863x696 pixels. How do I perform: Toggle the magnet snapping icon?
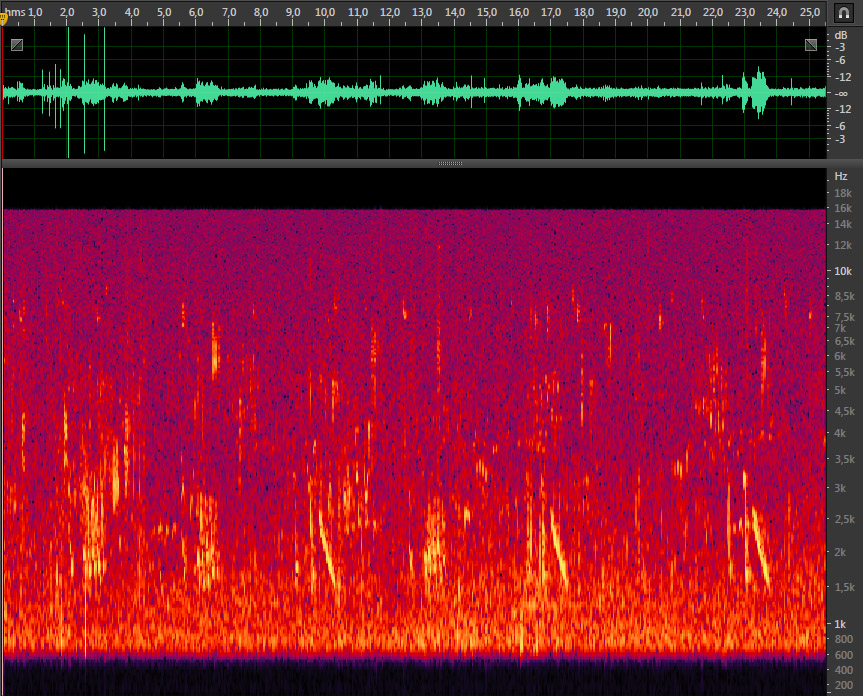point(843,13)
